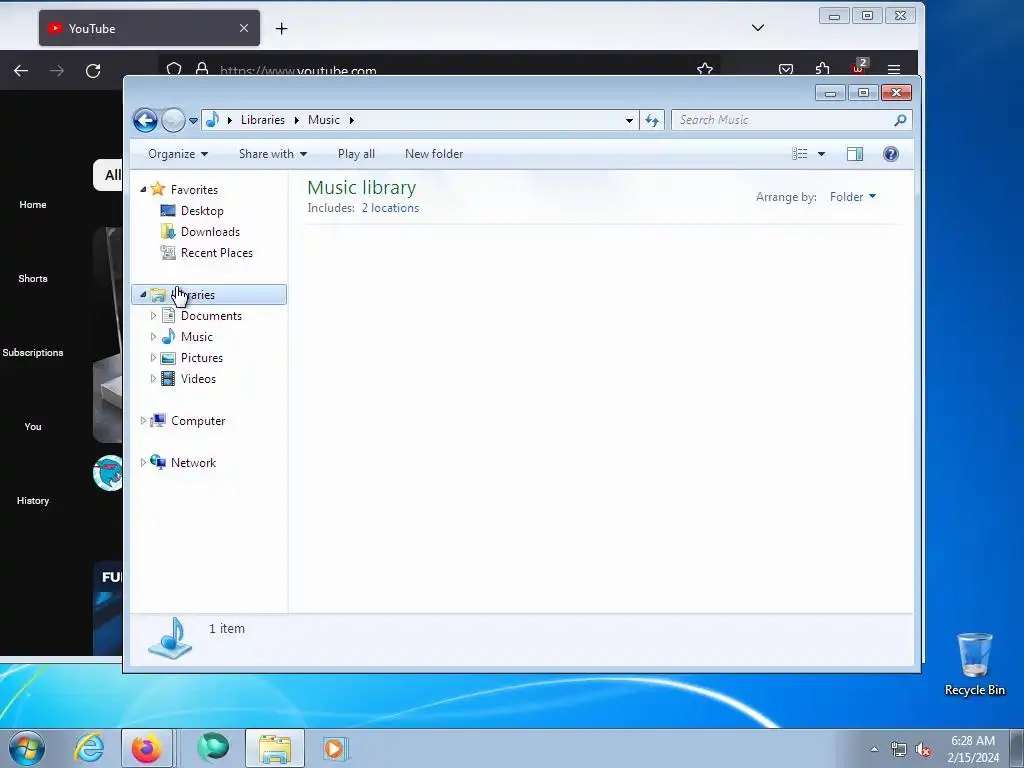Open the address bar previous locations dropdown

click(x=629, y=120)
